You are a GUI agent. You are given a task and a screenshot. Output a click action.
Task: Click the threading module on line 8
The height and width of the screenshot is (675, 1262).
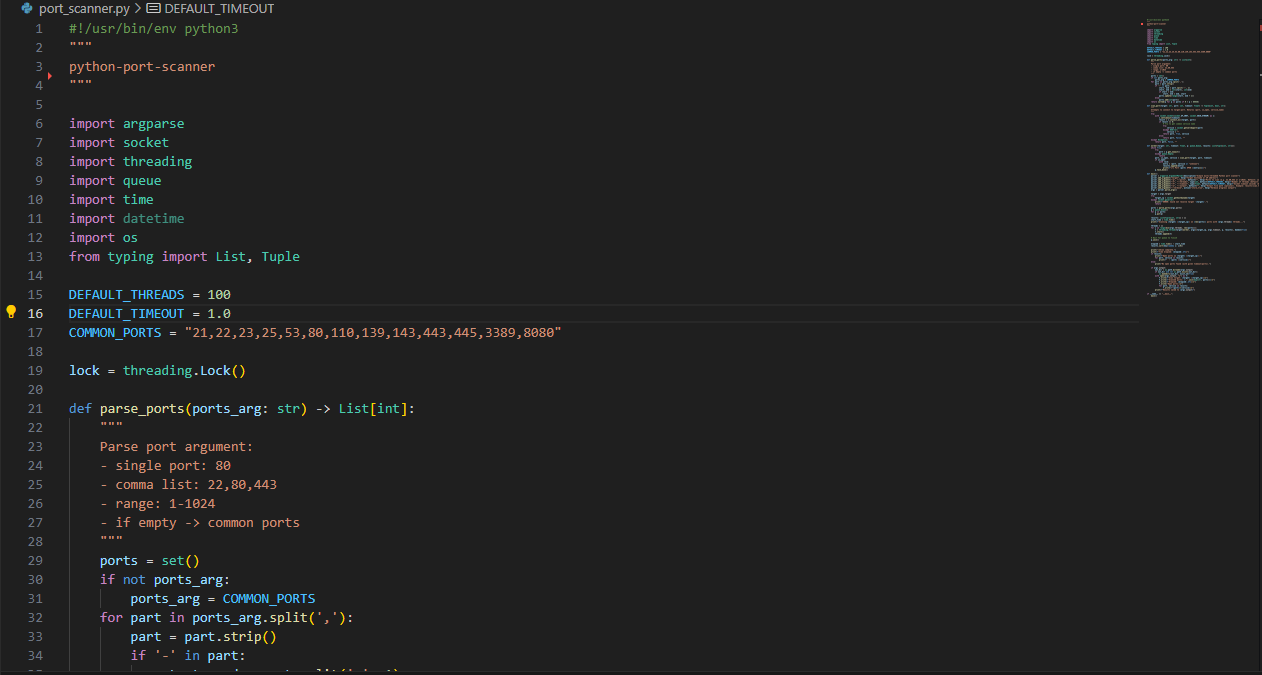157,161
